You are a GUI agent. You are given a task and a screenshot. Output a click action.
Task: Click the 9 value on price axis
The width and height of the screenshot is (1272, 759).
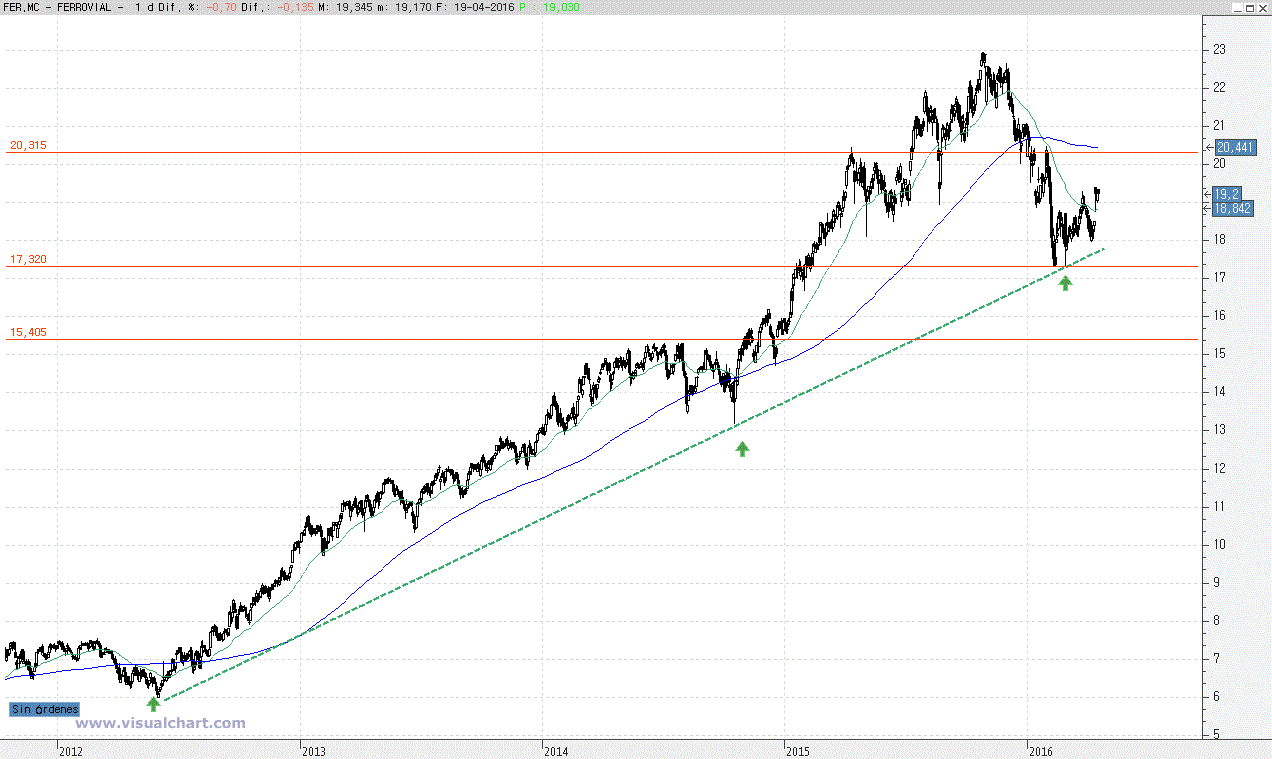tap(1216, 582)
